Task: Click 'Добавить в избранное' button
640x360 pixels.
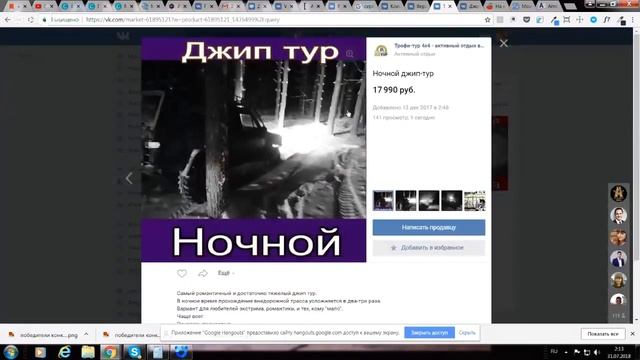Action: 429,248
